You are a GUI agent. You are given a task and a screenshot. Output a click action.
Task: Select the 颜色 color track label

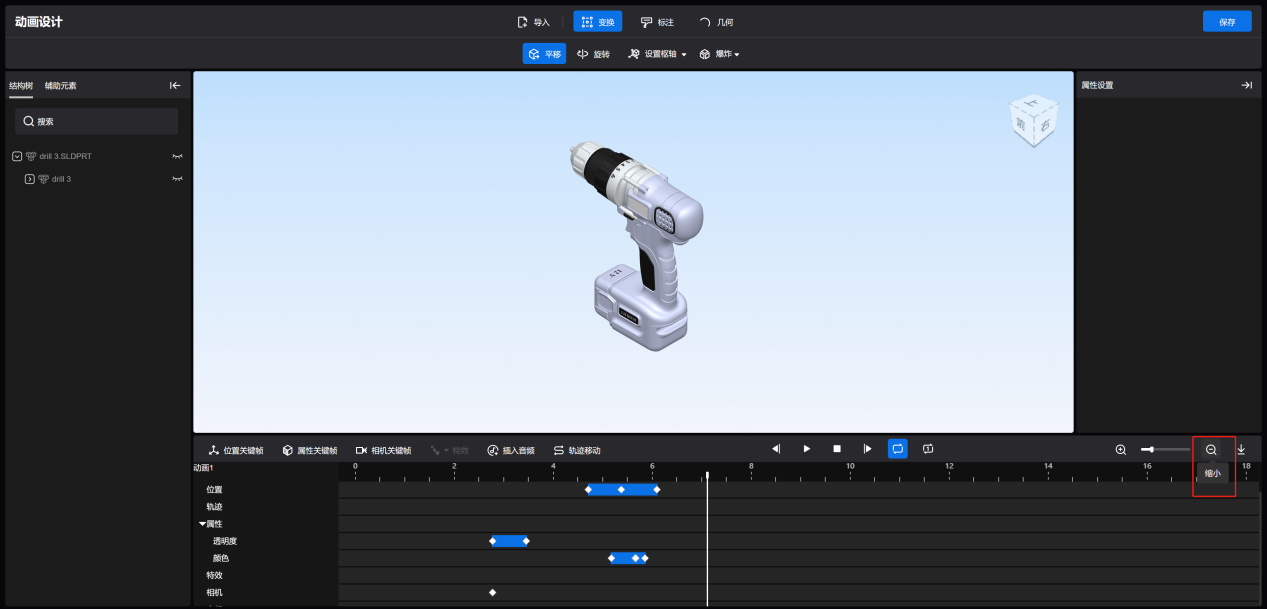point(221,558)
